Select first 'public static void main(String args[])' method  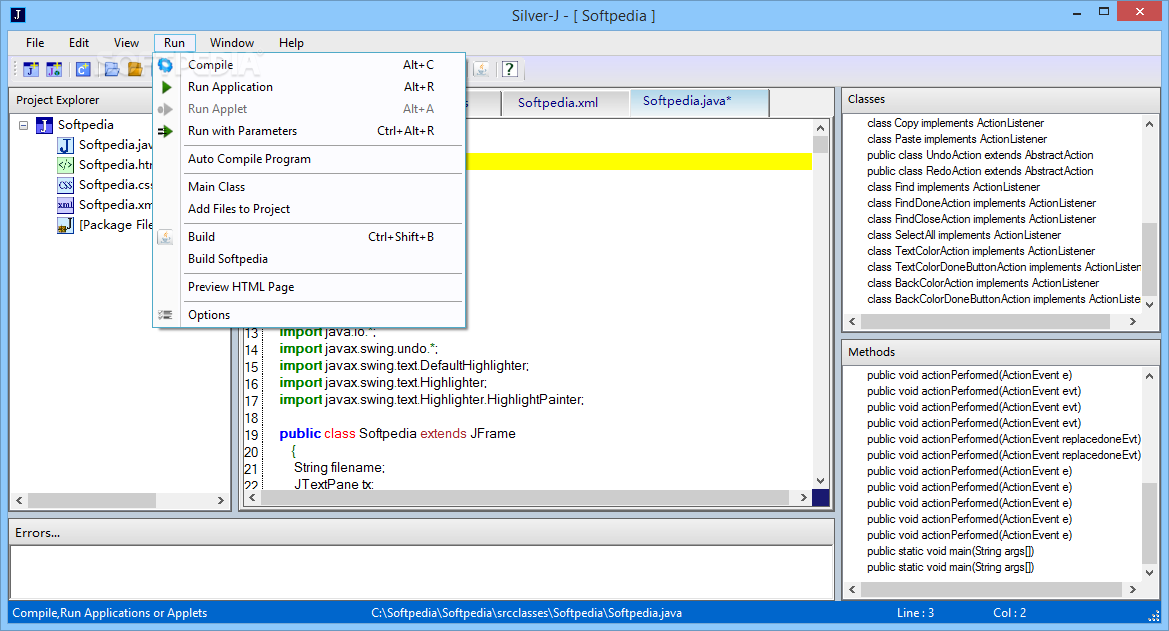pos(950,551)
